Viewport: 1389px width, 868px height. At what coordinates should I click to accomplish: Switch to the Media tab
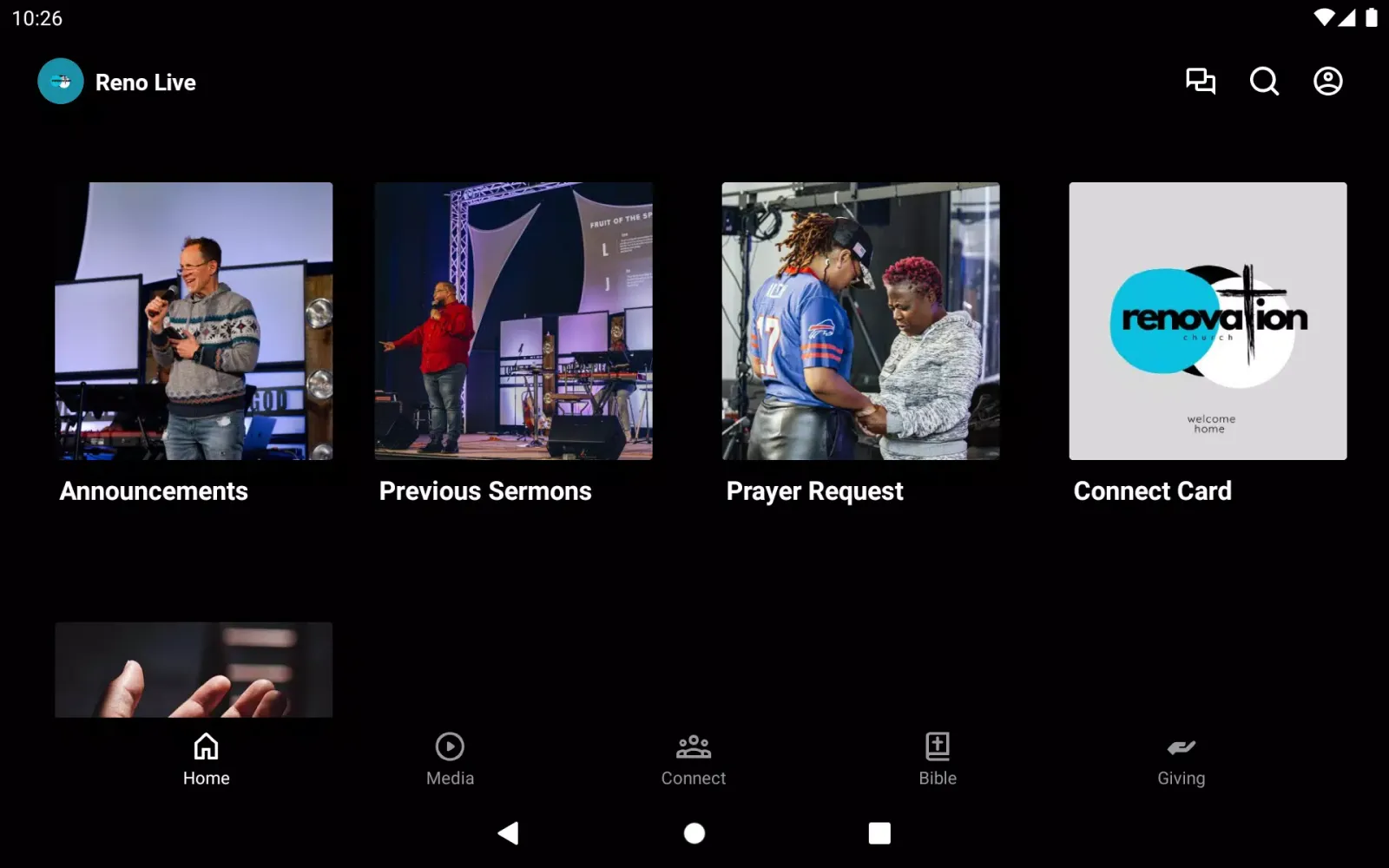pyautogui.click(x=450, y=759)
